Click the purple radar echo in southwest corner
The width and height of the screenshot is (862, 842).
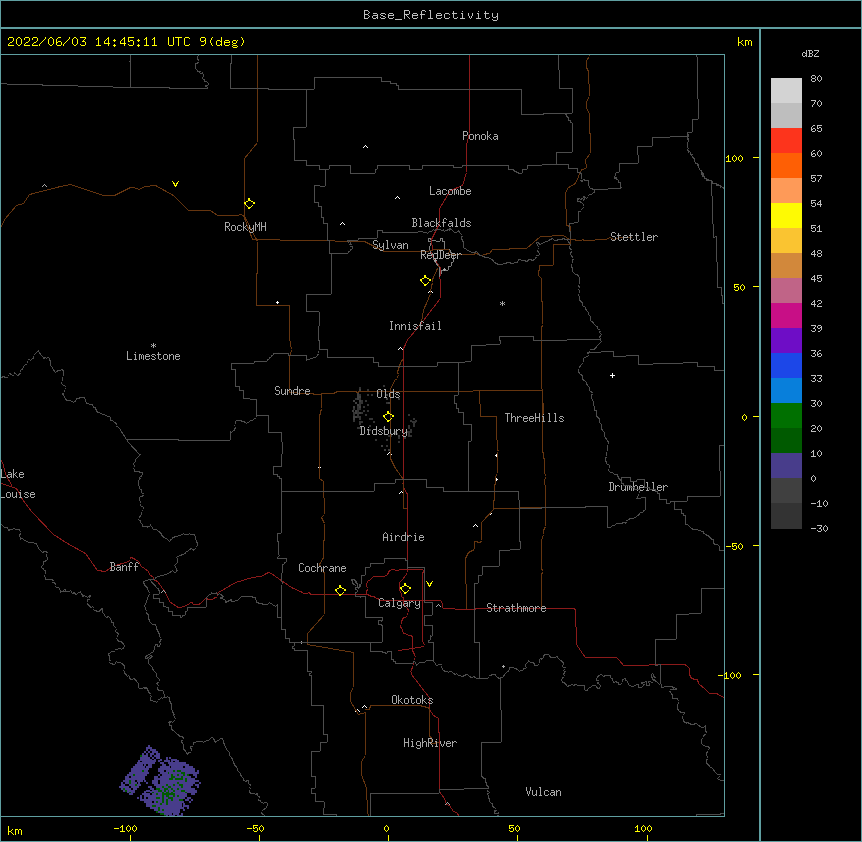tap(159, 780)
